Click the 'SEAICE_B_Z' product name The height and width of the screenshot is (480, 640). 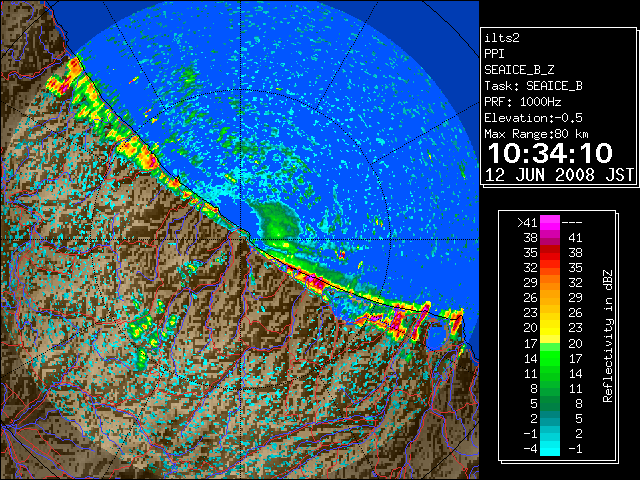[x=519, y=70]
